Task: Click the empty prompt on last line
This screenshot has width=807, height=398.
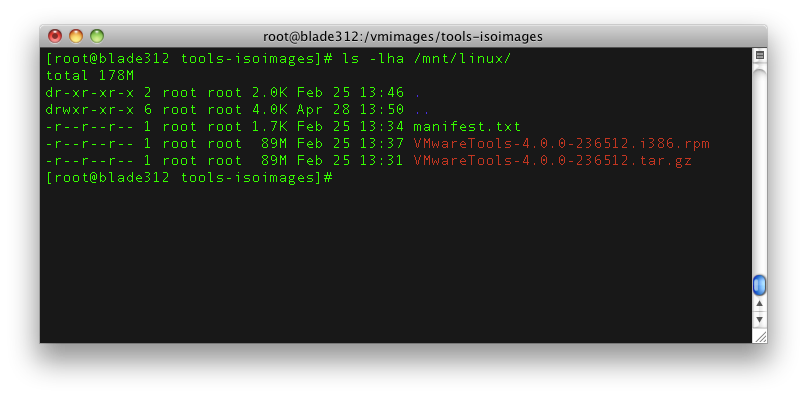Action: 189,178
